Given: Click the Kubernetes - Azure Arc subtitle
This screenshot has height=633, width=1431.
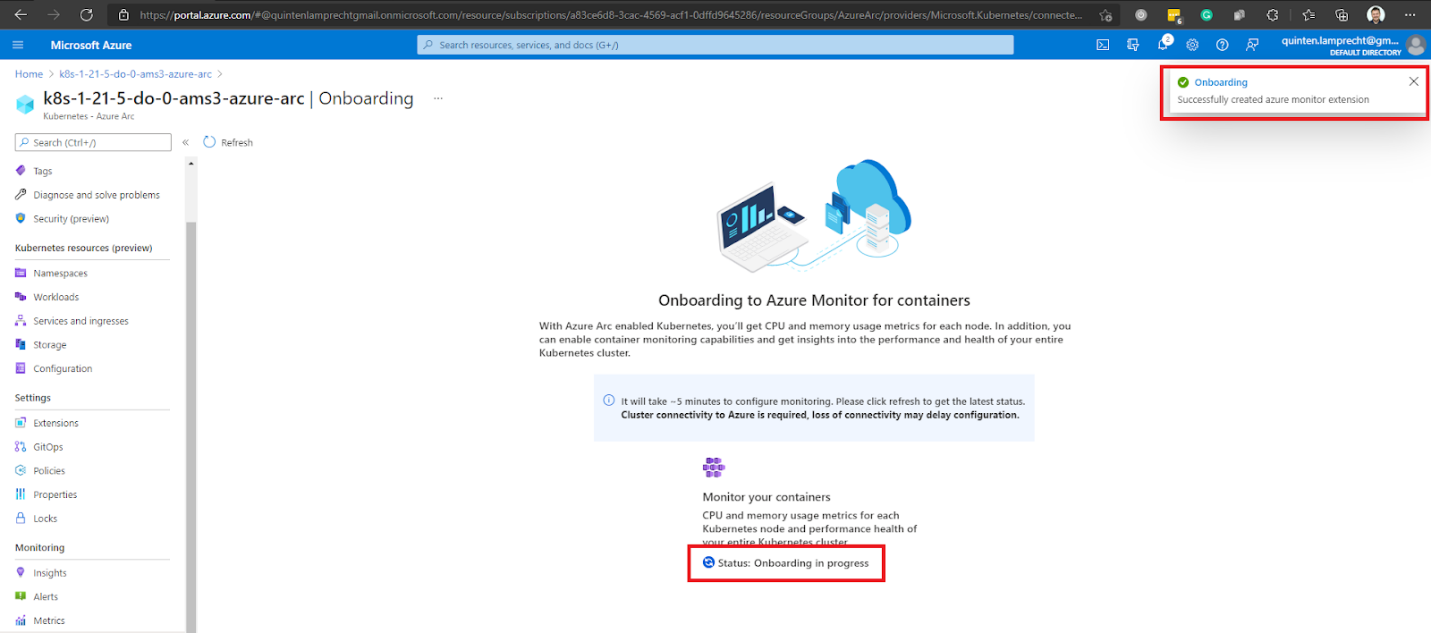Looking at the screenshot, I should point(89,117).
